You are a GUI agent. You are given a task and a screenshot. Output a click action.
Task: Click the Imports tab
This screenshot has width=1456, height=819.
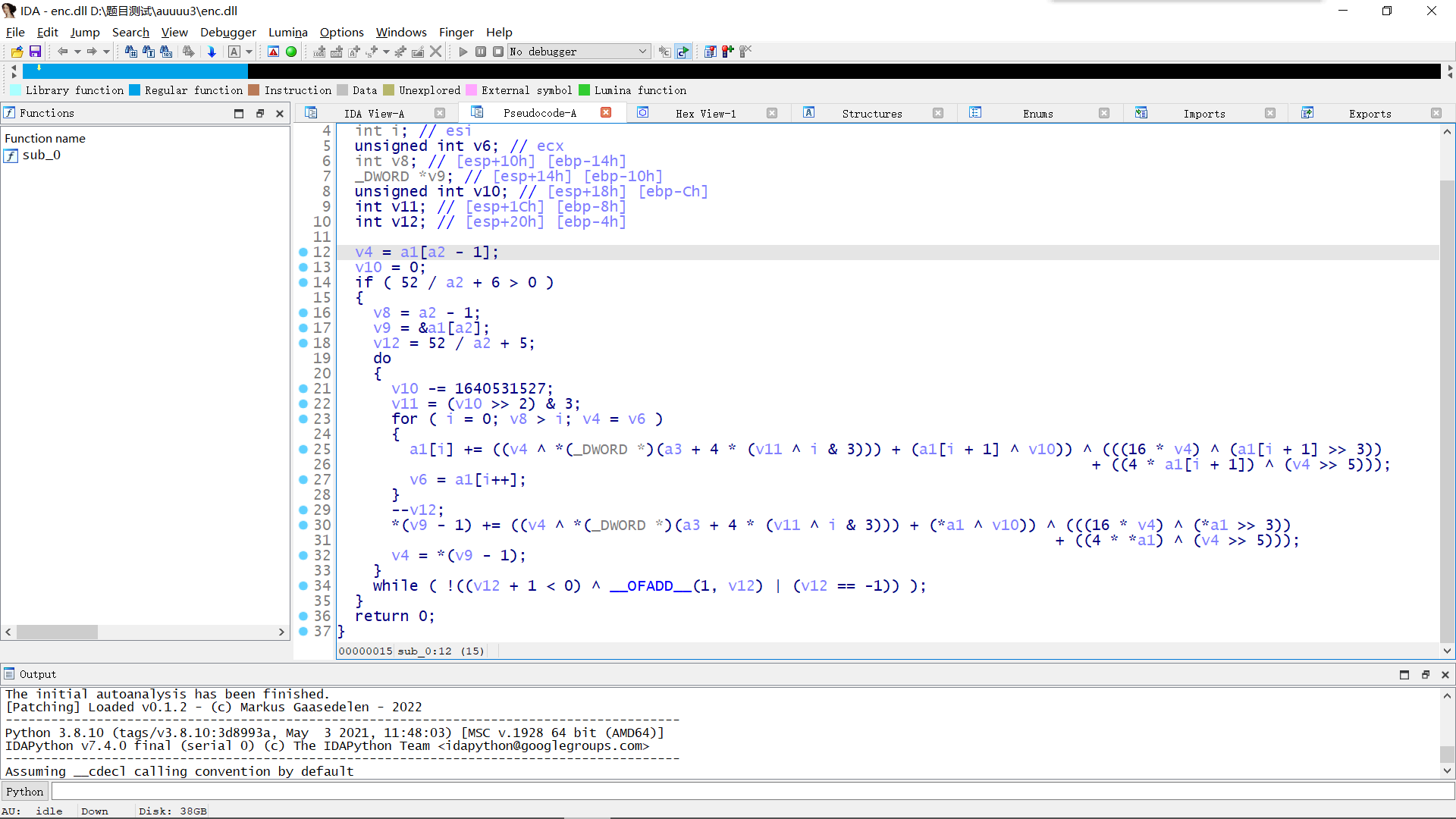coord(1204,113)
